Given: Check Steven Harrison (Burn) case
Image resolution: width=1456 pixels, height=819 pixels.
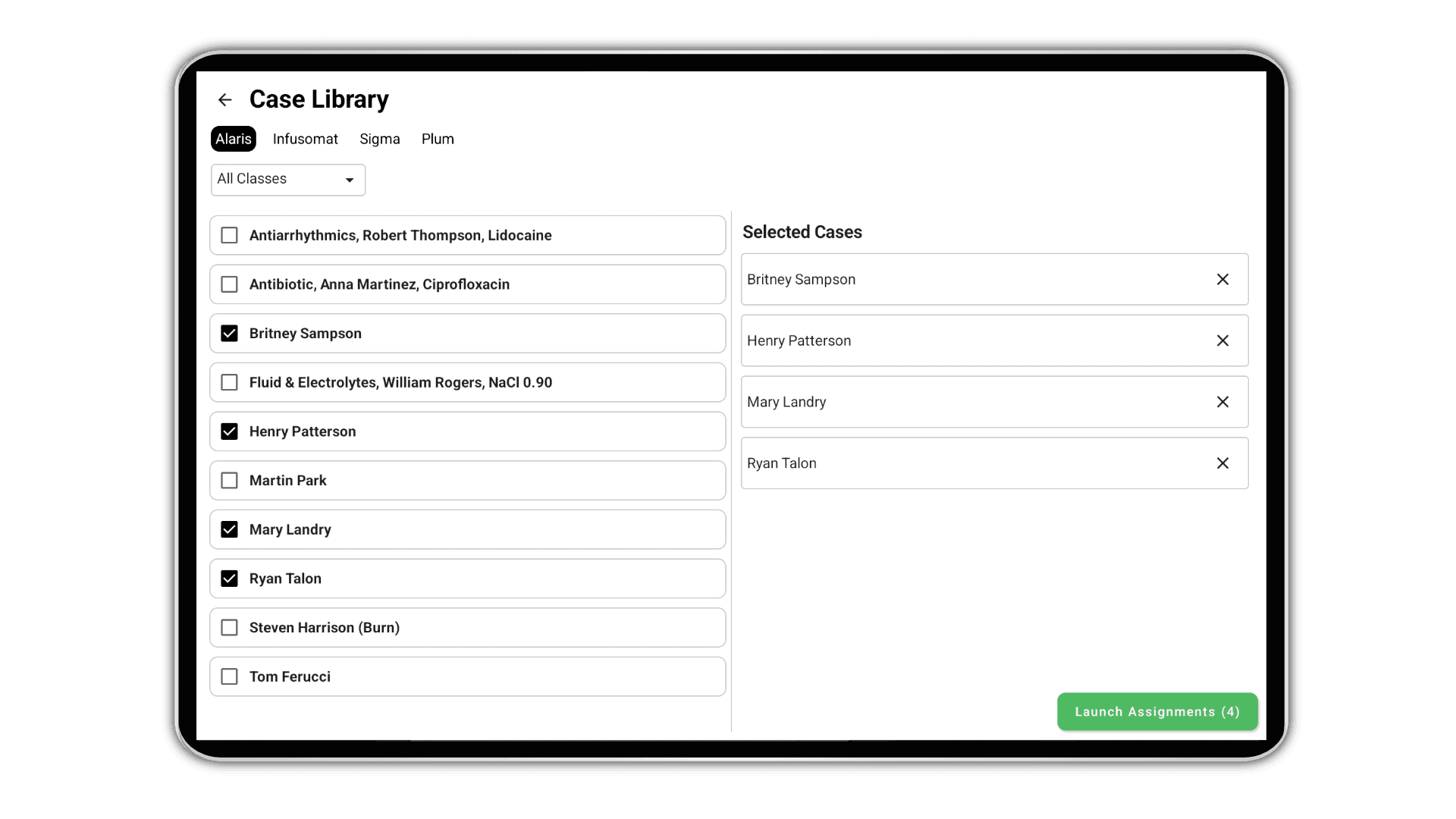Looking at the screenshot, I should click(229, 627).
